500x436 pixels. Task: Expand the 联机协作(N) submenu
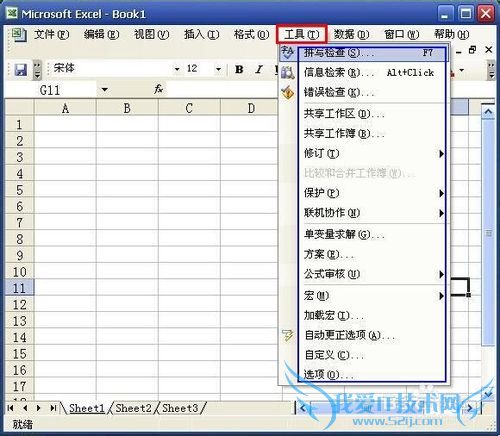(x=441, y=213)
